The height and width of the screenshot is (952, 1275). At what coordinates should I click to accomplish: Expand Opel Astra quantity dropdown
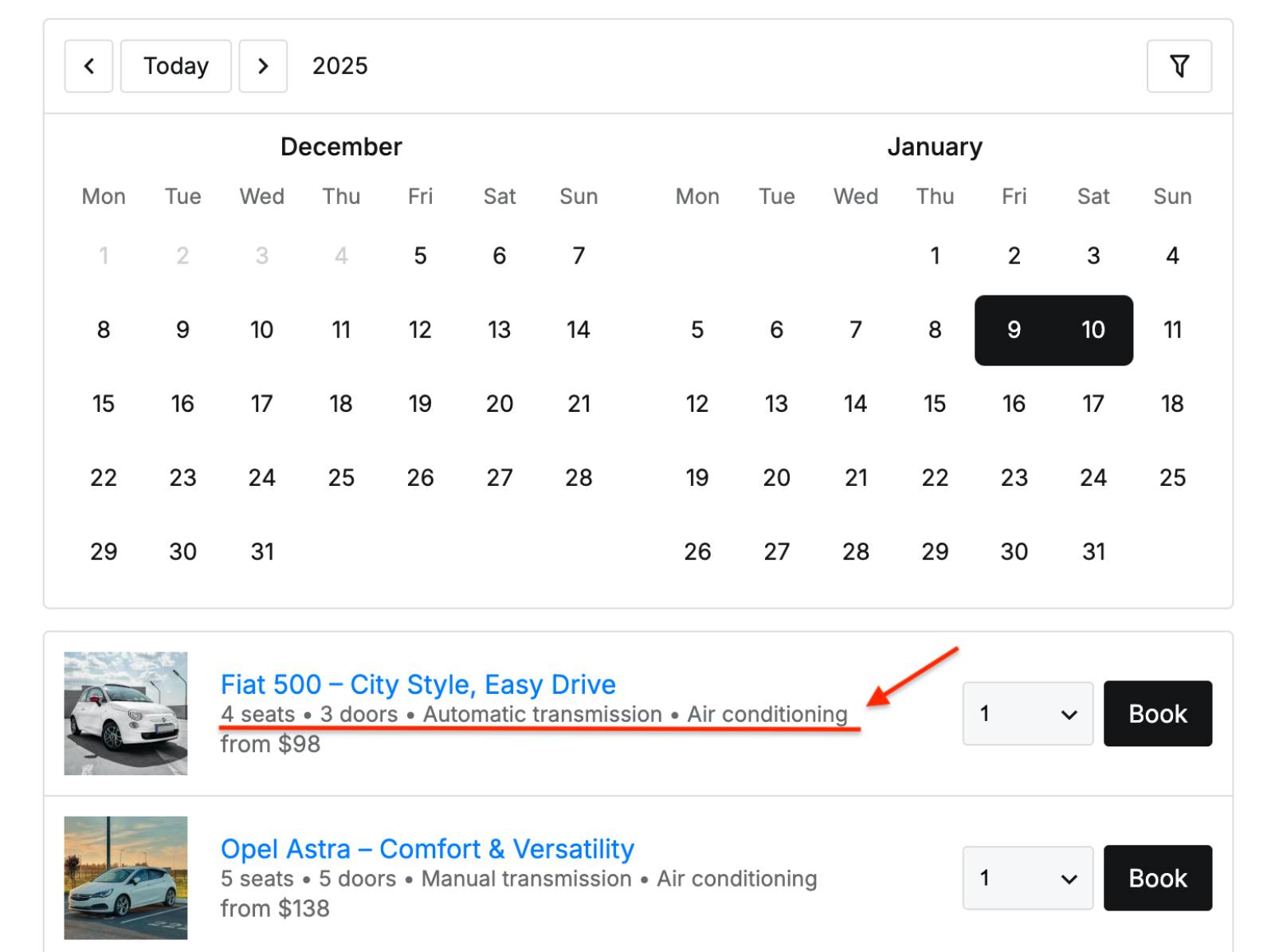[1027, 878]
